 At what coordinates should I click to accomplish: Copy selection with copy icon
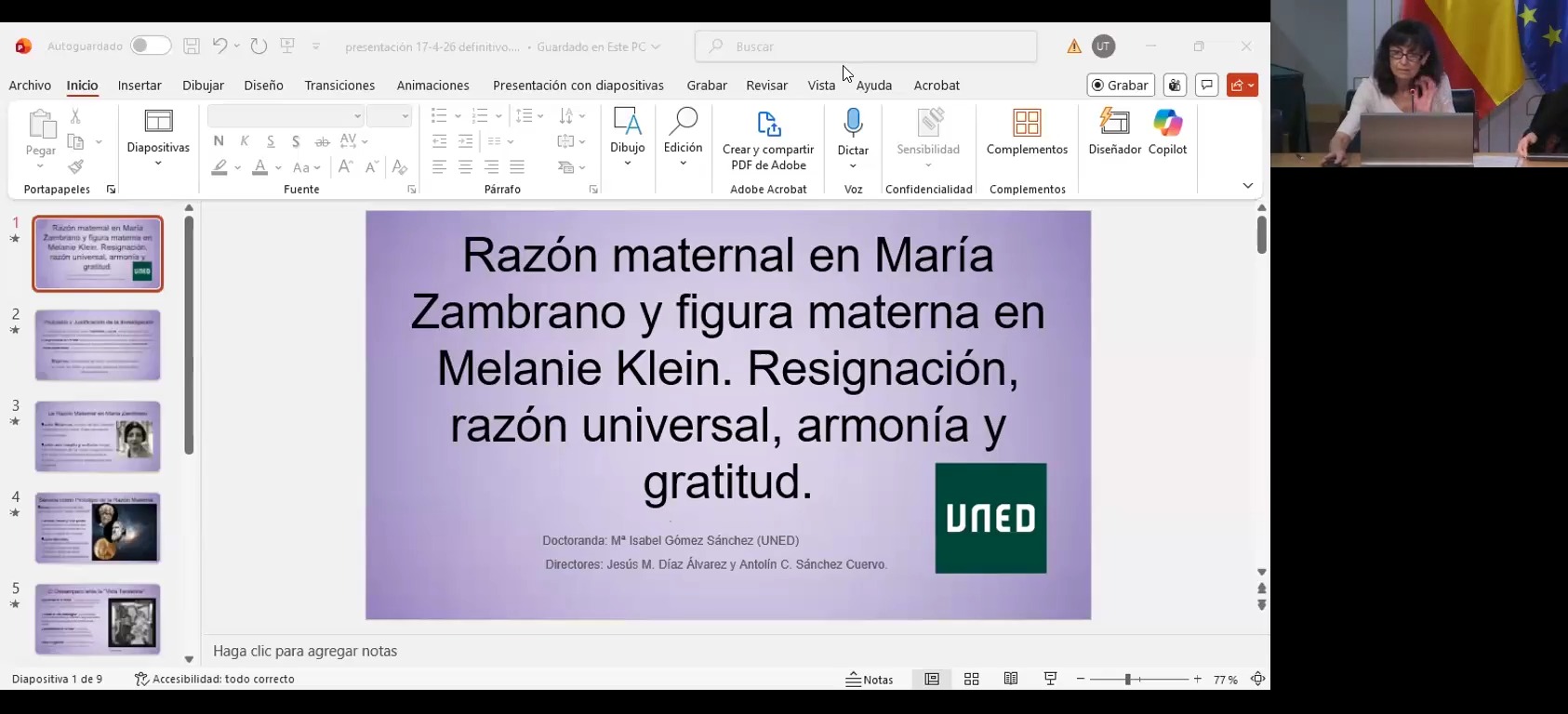(x=76, y=141)
